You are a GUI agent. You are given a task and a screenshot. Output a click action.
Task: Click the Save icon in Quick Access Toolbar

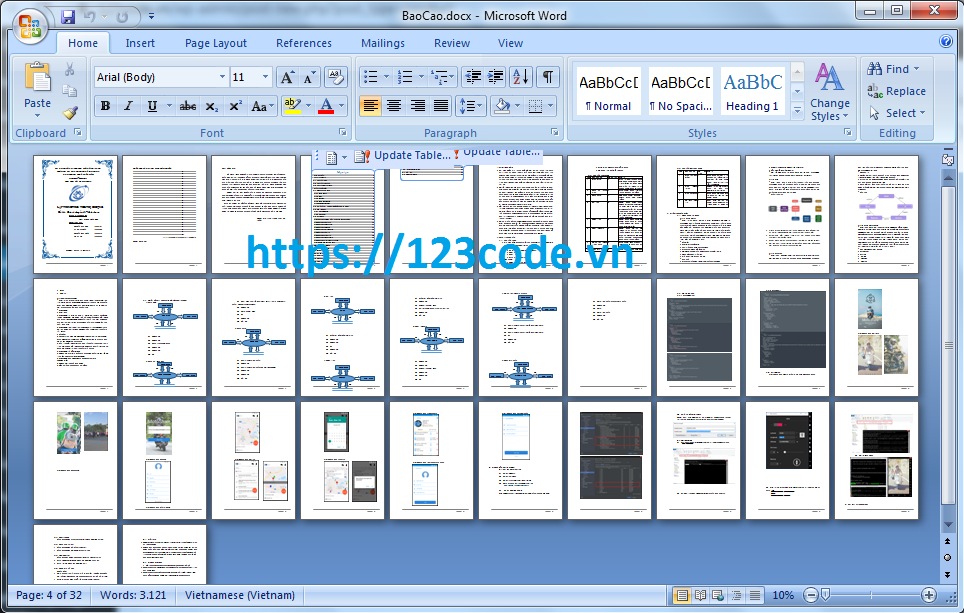tap(68, 16)
